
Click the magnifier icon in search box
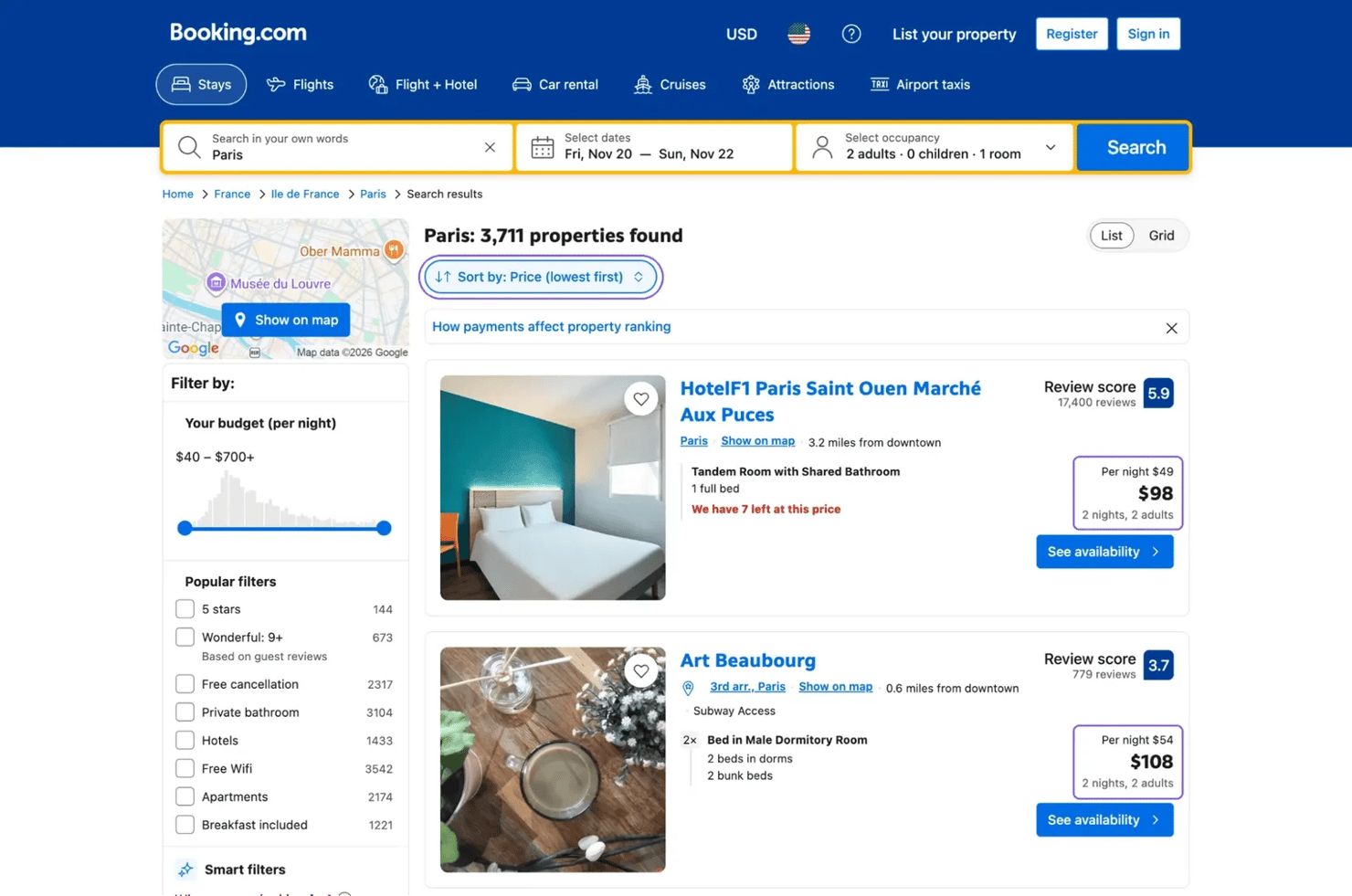click(189, 147)
